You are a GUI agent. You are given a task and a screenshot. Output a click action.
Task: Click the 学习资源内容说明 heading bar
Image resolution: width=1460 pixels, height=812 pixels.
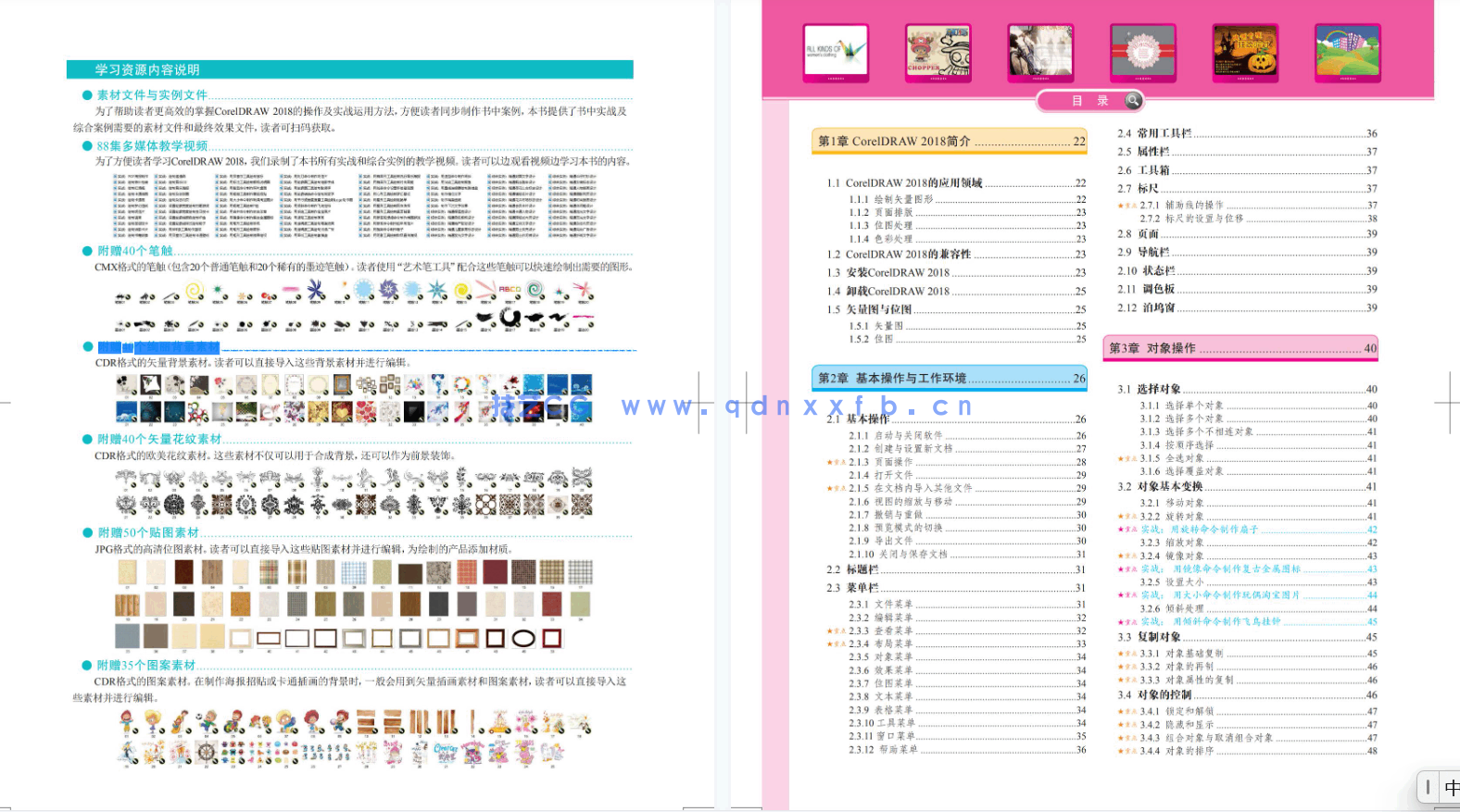point(350,69)
